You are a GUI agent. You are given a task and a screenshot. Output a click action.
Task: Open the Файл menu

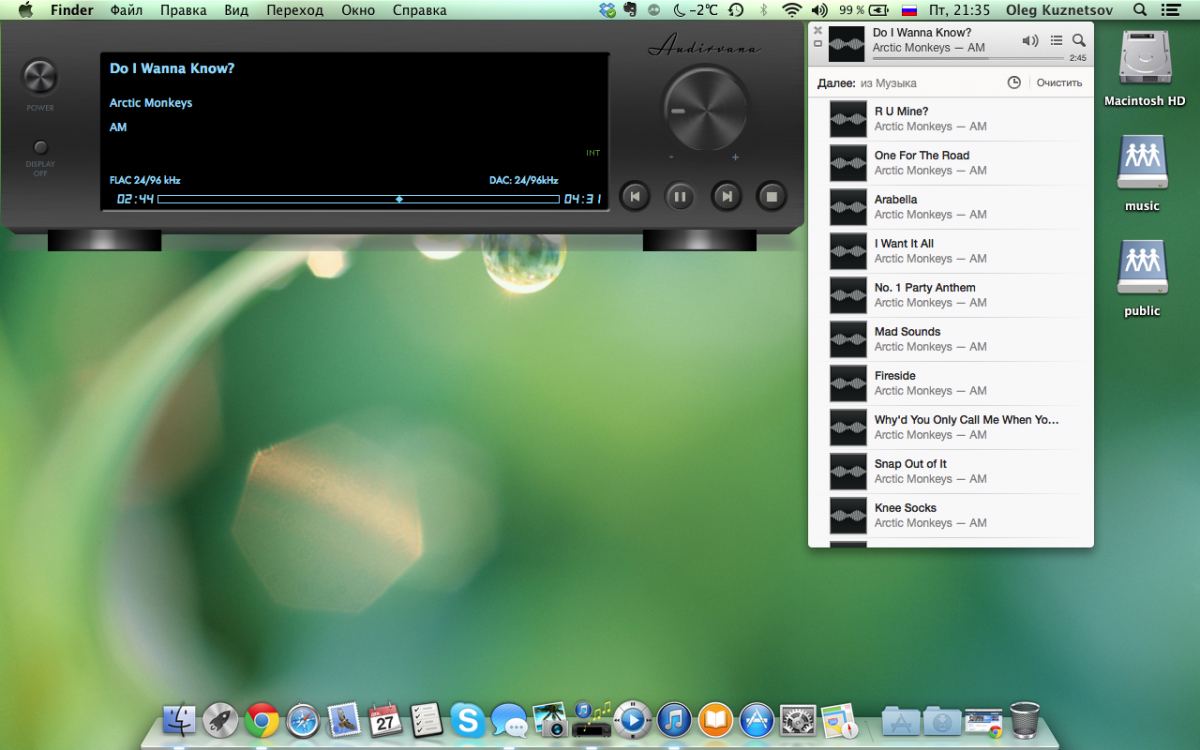[126, 10]
